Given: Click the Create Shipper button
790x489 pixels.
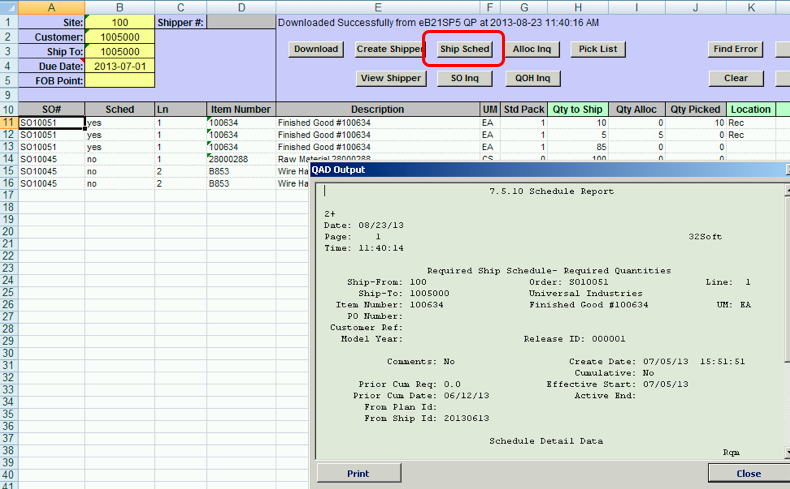Looking at the screenshot, I should coord(389,49).
